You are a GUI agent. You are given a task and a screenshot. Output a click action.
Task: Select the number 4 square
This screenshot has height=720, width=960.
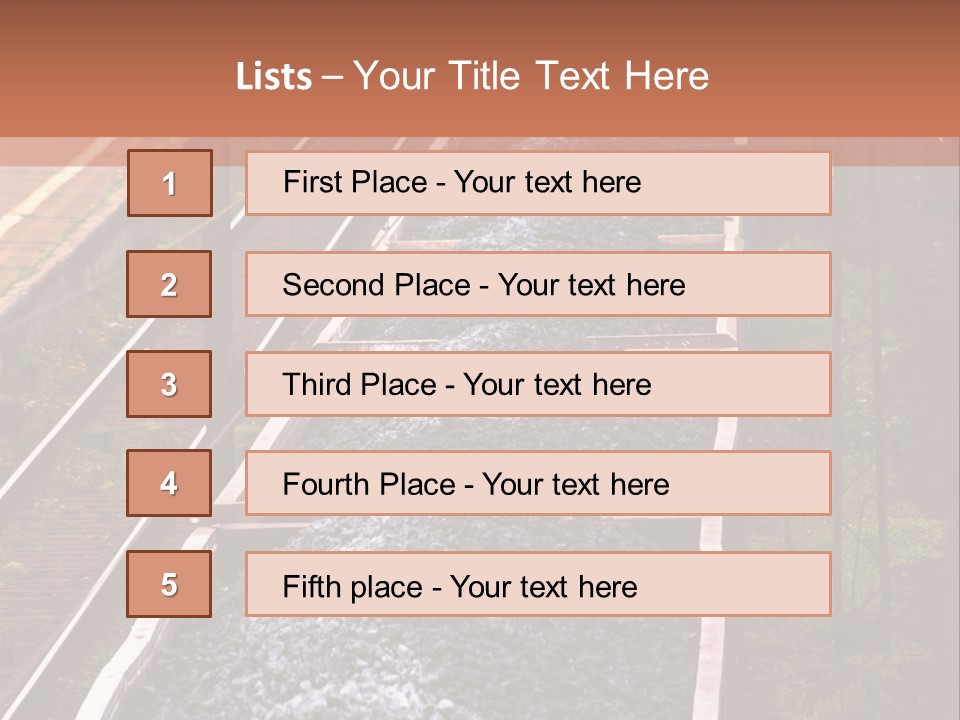point(170,484)
